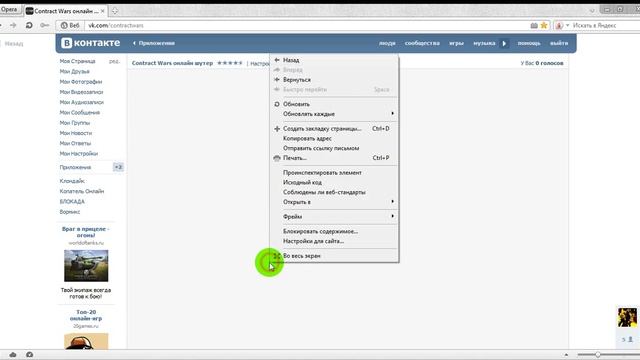
Task: Open Вормикс app link
Action: click(x=70, y=212)
